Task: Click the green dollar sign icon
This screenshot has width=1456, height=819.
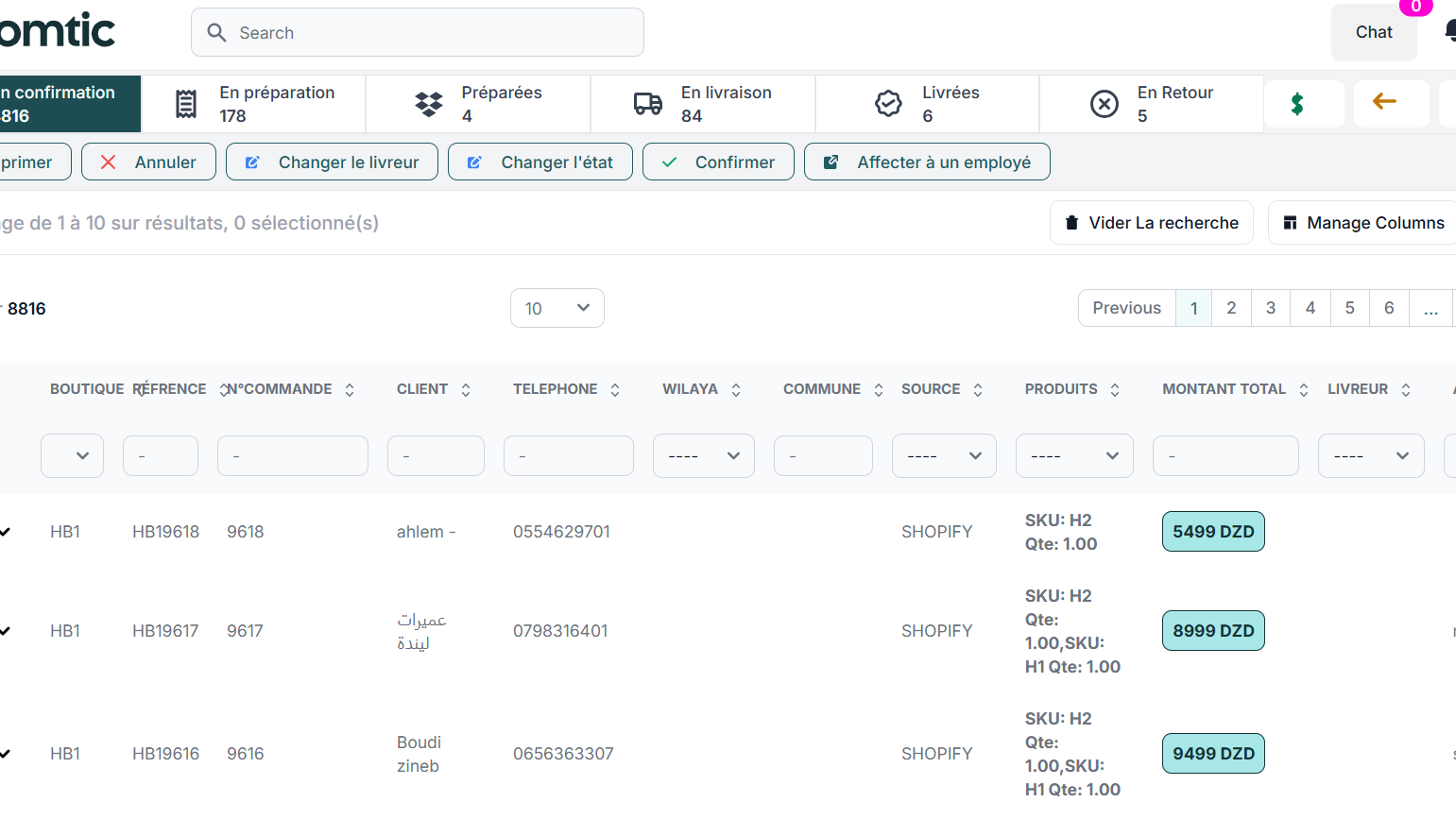Action: coord(1297,104)
